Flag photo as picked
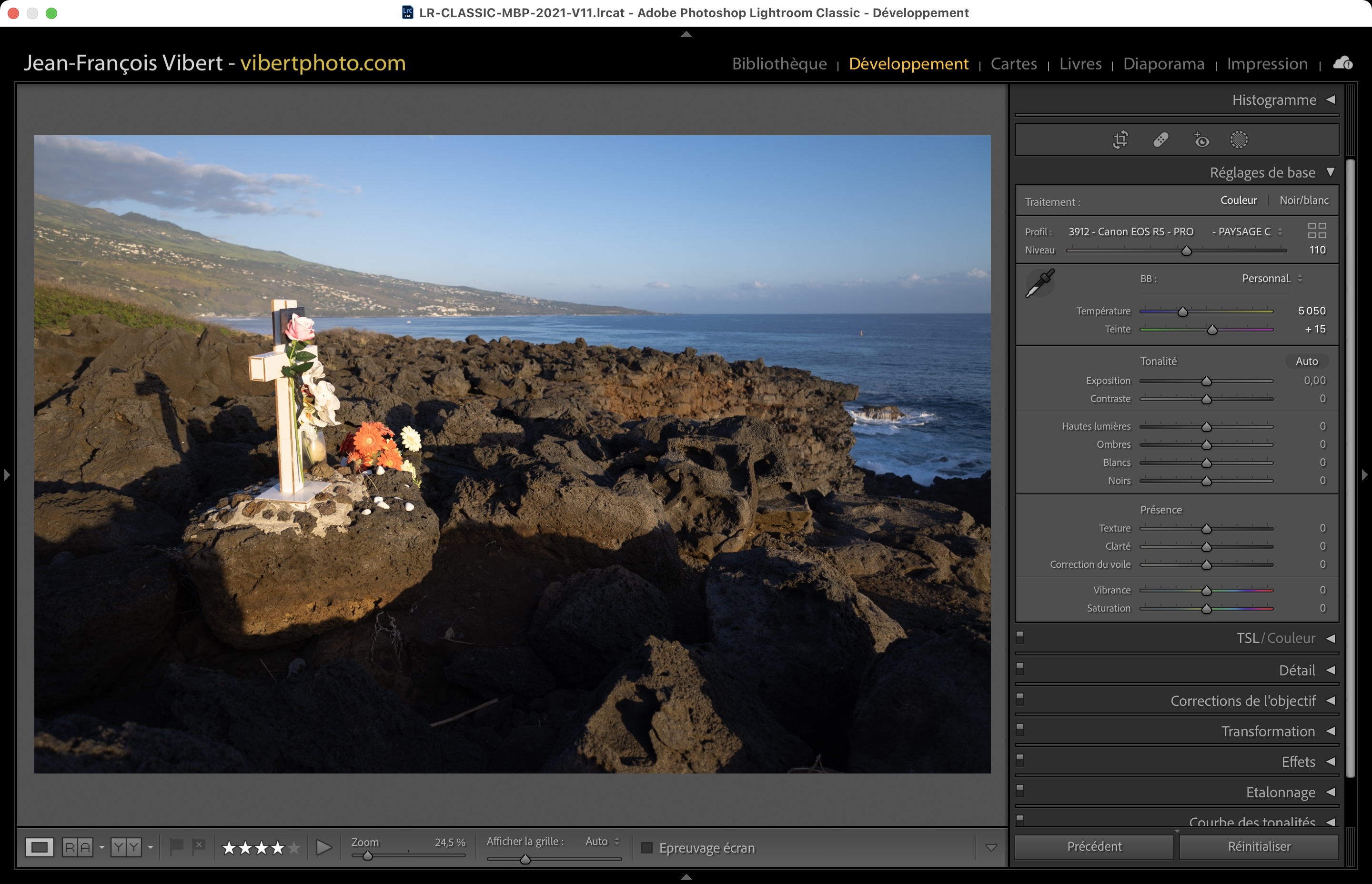Viewport: 1372px width, 884px height. pyautogui.click(x=176, y=846)
